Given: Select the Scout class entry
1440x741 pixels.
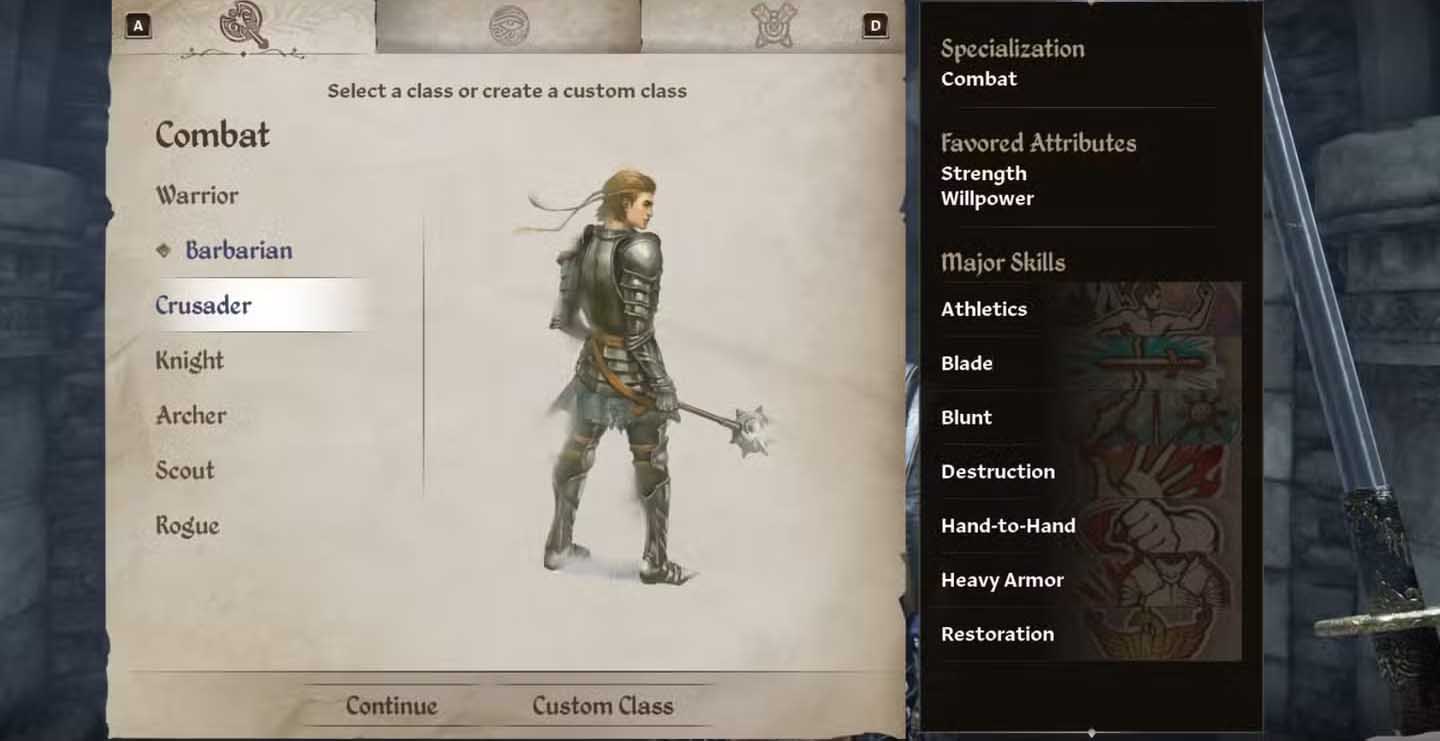Looking at the screenshot, I should click(x=185, y=470).
